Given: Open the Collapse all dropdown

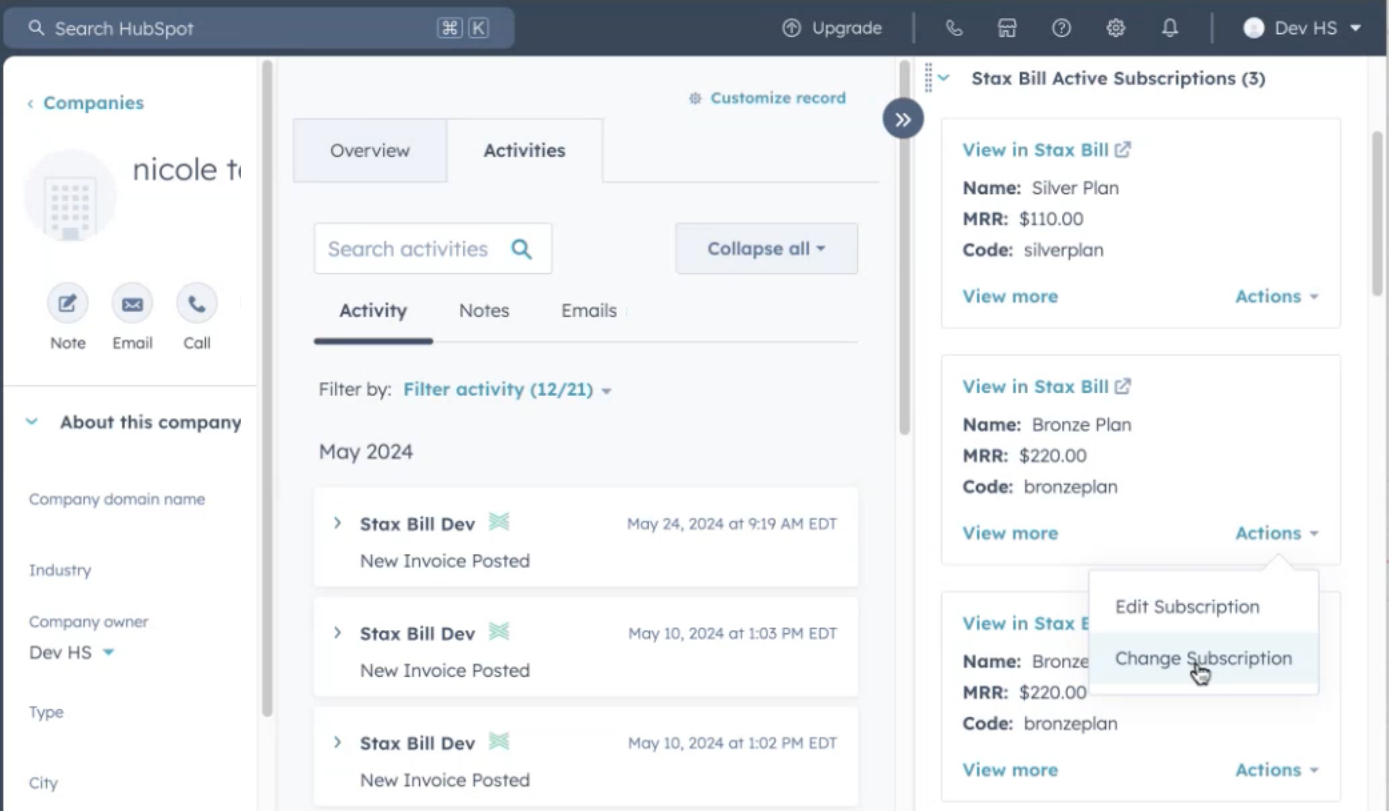Looking at the screenshot, I should (767, 249).
